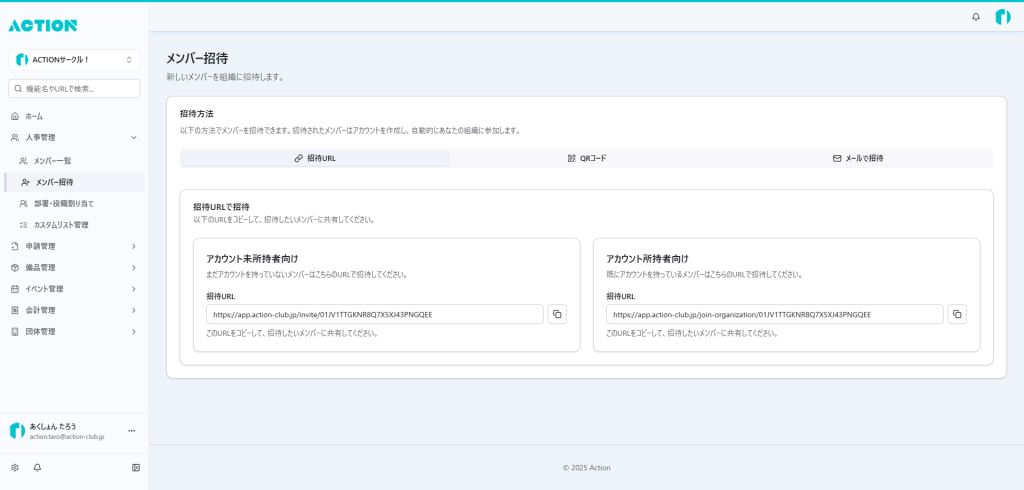Click the profile avatar in top right

point(1002,17)
